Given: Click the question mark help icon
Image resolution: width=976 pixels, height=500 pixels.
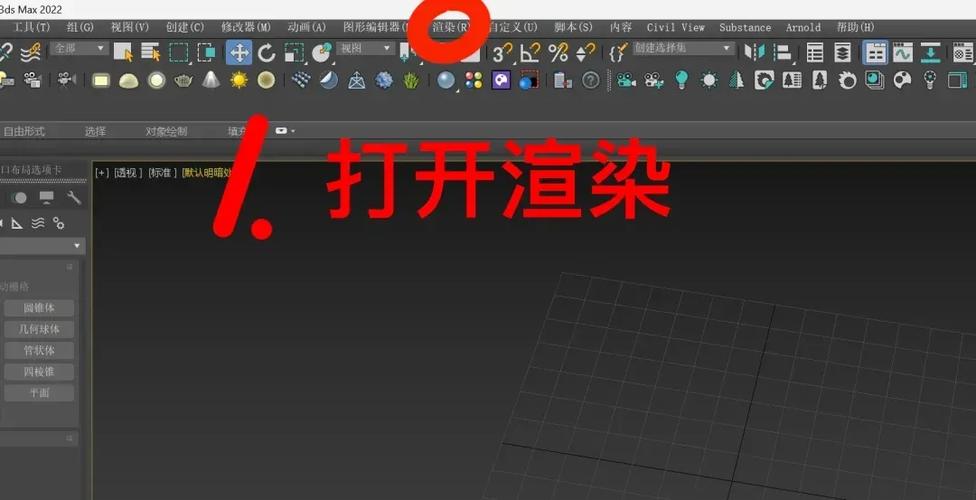Looking at the screenshot, I should tap(590, 80).
